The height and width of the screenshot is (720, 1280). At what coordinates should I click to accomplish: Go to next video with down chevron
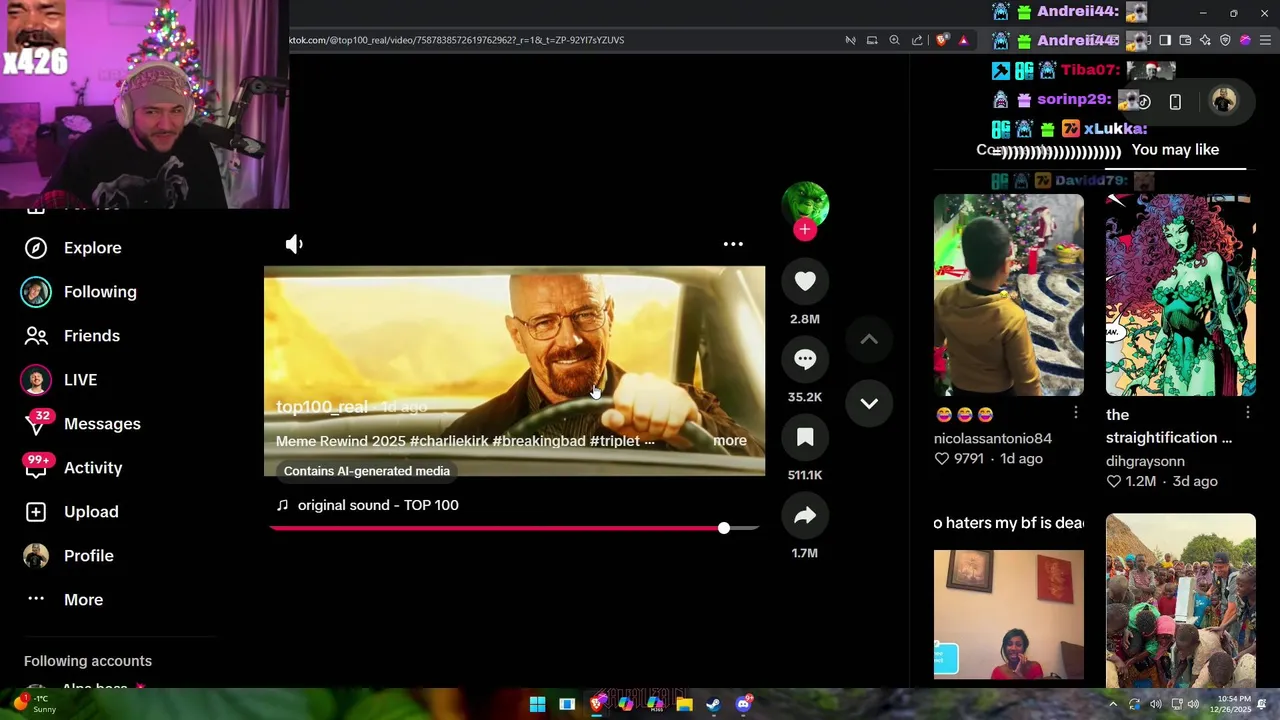pyautogui.click(x=869, y=403)
